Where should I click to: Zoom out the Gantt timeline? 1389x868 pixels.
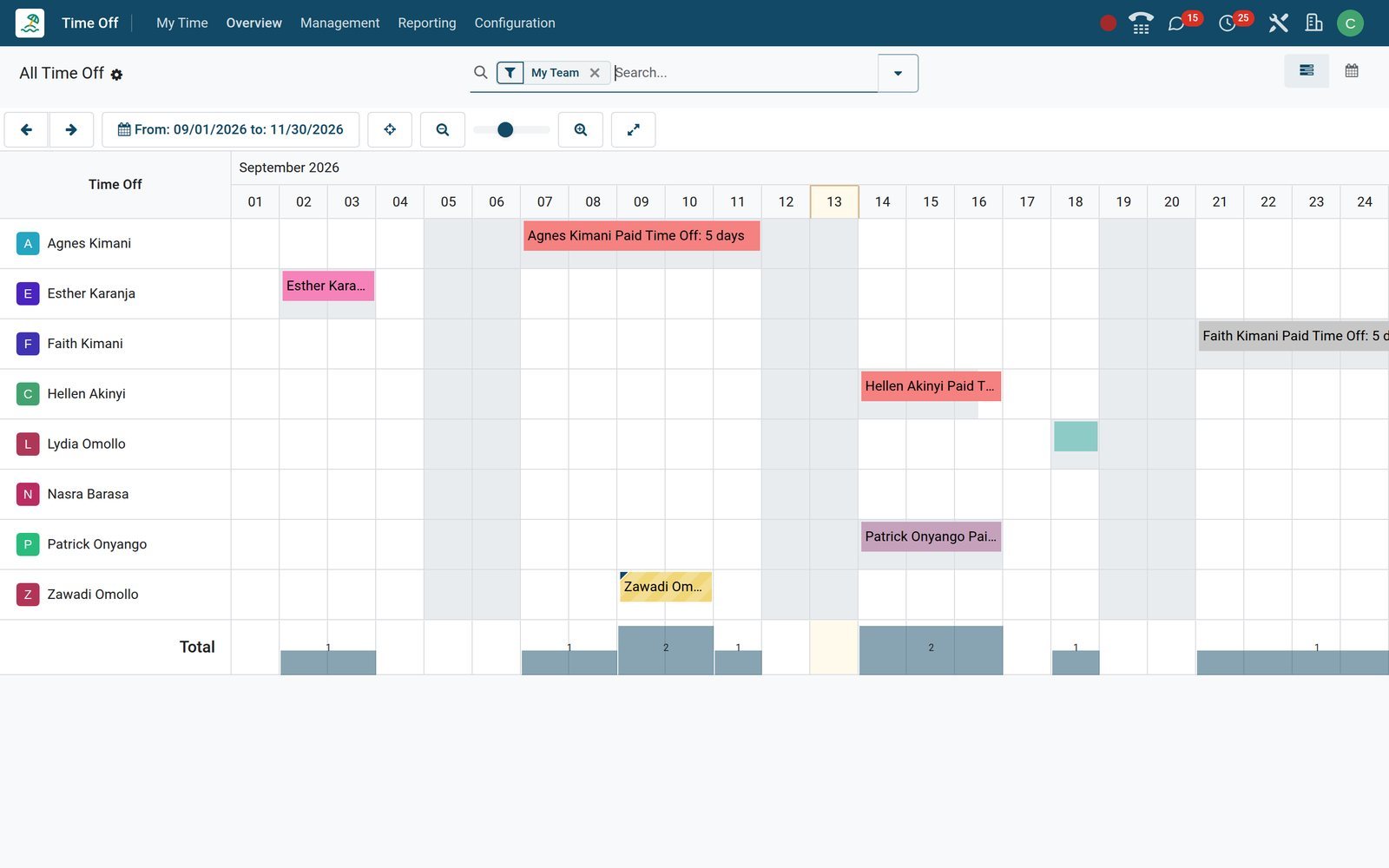click(x=443, y=129)
